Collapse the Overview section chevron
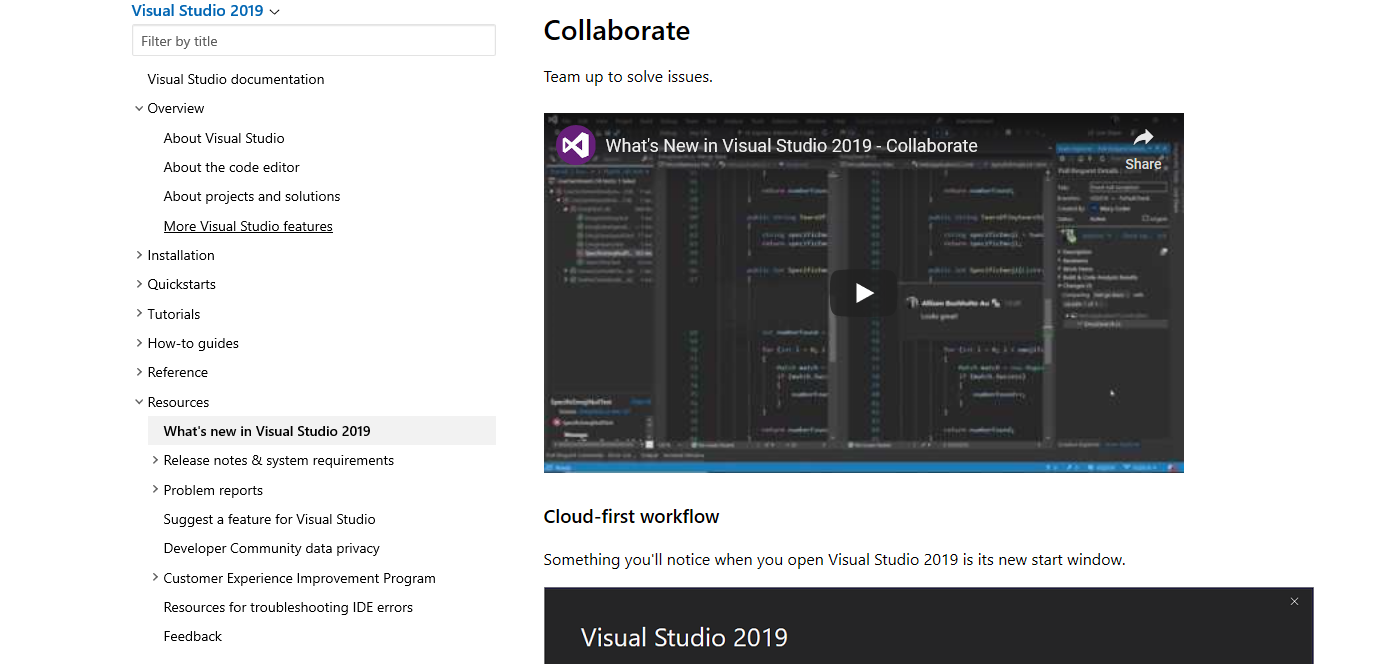The width and height of the screenshot is (1380, 664). [139, 108]
